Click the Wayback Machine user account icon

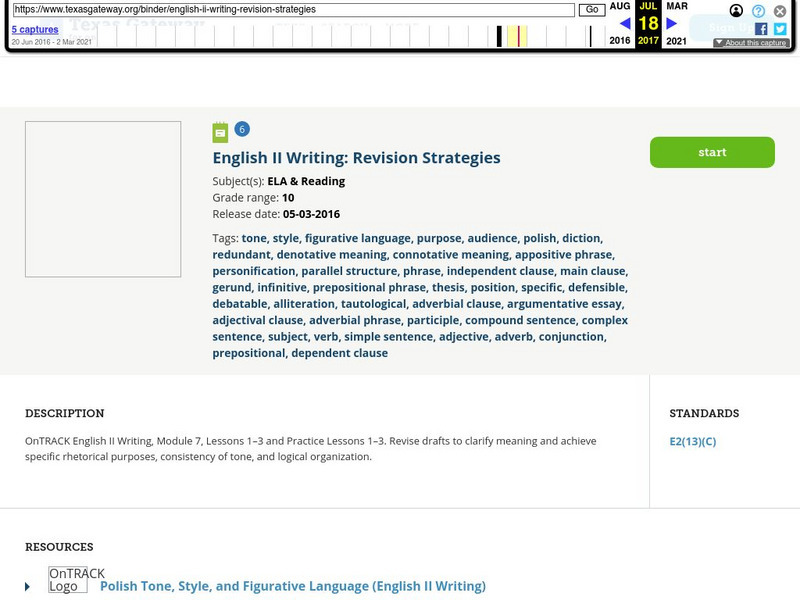coord(737,11)
